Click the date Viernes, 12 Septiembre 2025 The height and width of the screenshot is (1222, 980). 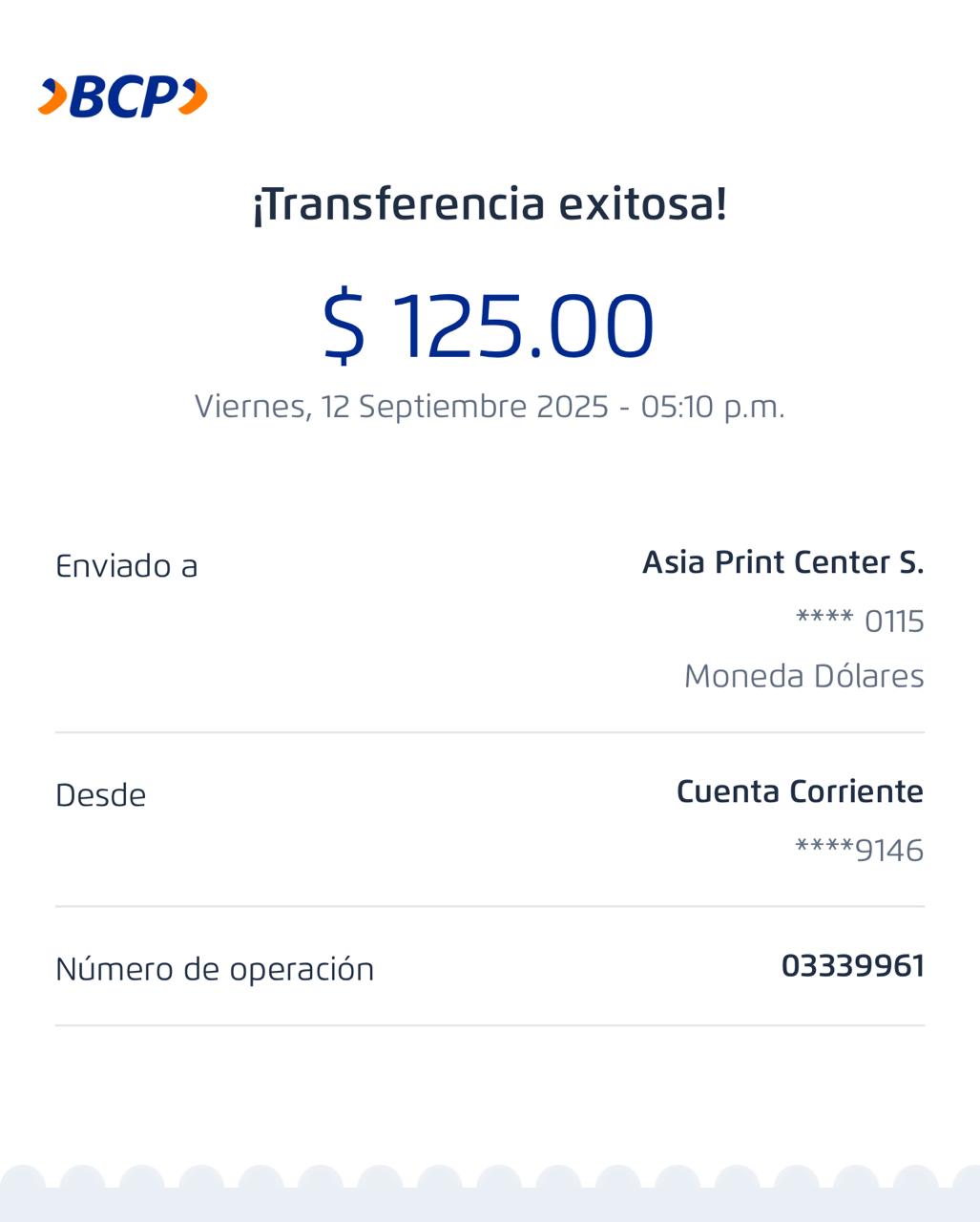coord(402,407)
